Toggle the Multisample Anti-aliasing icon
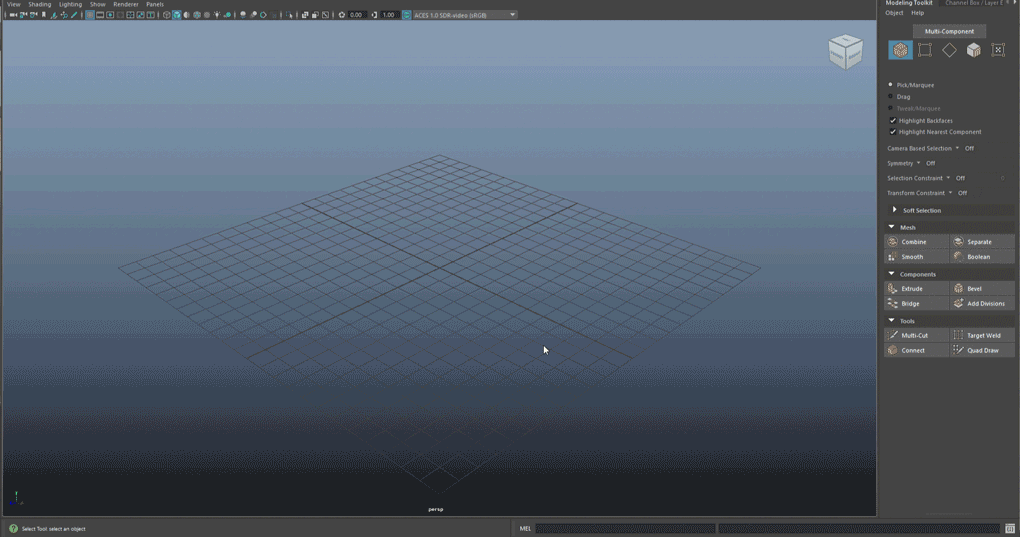 coord(263,15)
